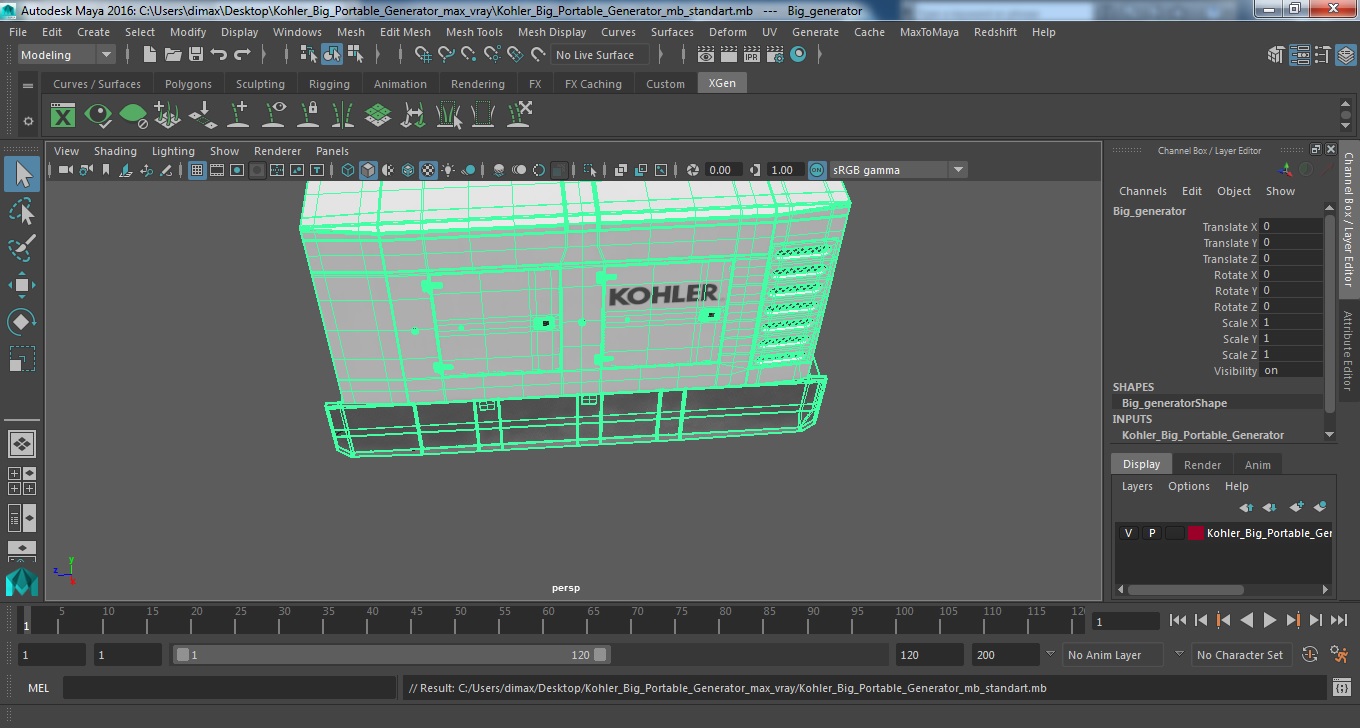The image size is (1360, 728).
Task: Open the shelf tab switcher menu icon
Action: pyautogui.click(x=28, y=85)
